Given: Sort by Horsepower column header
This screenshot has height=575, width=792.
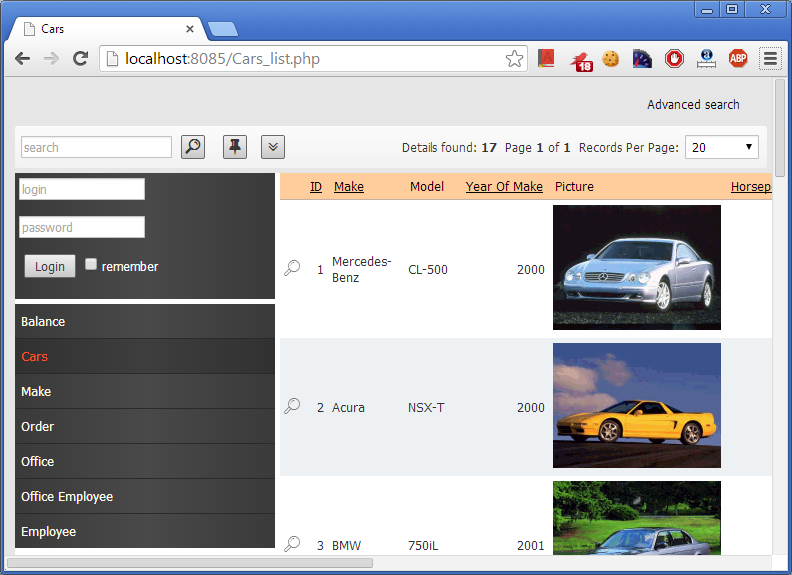Looking at the screenshot, I should tap(751, 186).
